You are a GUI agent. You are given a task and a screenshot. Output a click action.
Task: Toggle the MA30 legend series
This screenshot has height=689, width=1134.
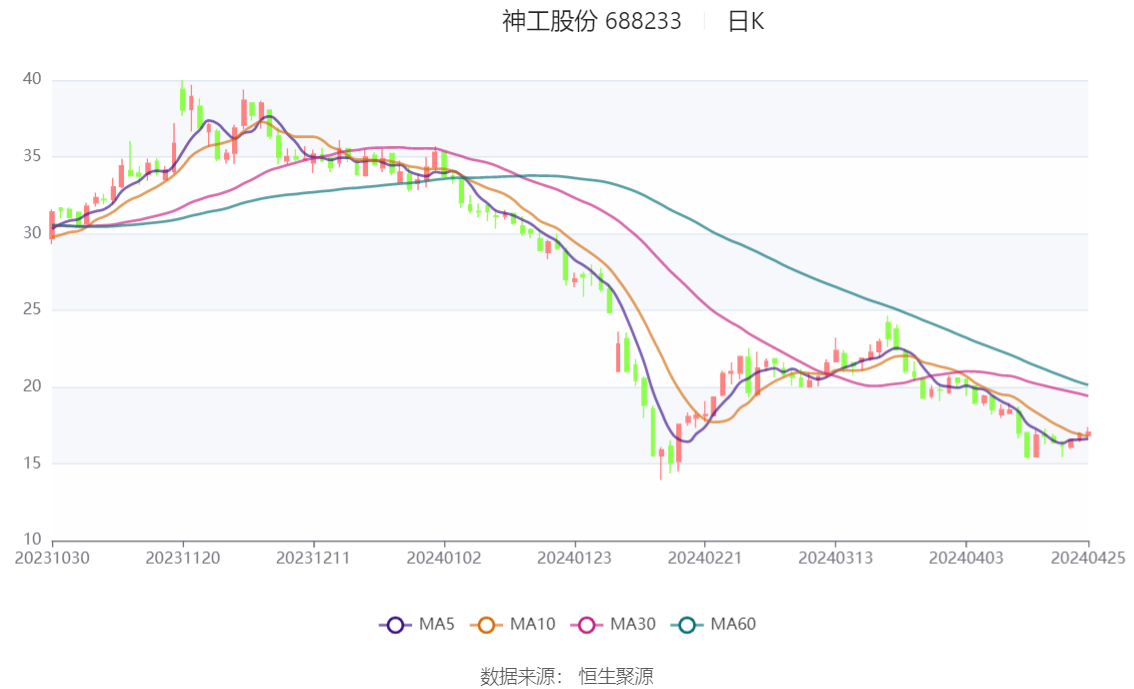click(613, 625)
